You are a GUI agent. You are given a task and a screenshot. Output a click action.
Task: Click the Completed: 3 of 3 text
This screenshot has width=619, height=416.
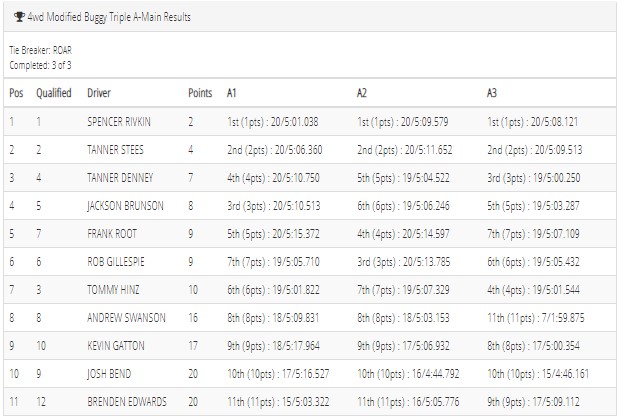[40, 65]
